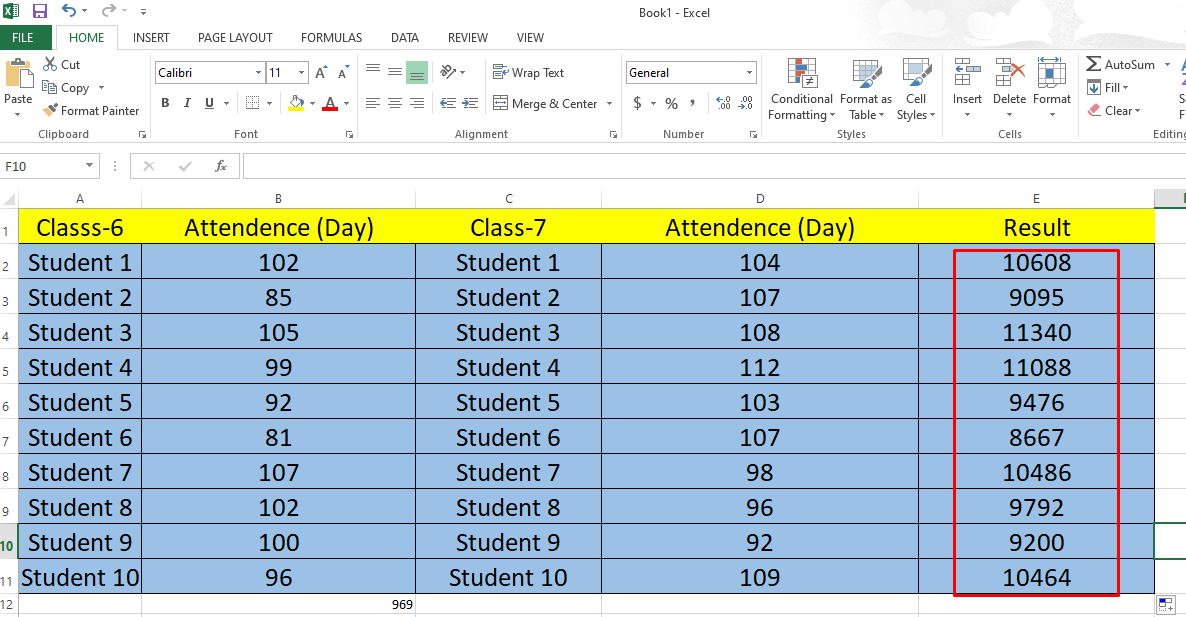Image resolution: width=1186 pixels, height=617 pixels.
Task: Switch to the FORMULAS tab
Action: (x=331, y=38)
